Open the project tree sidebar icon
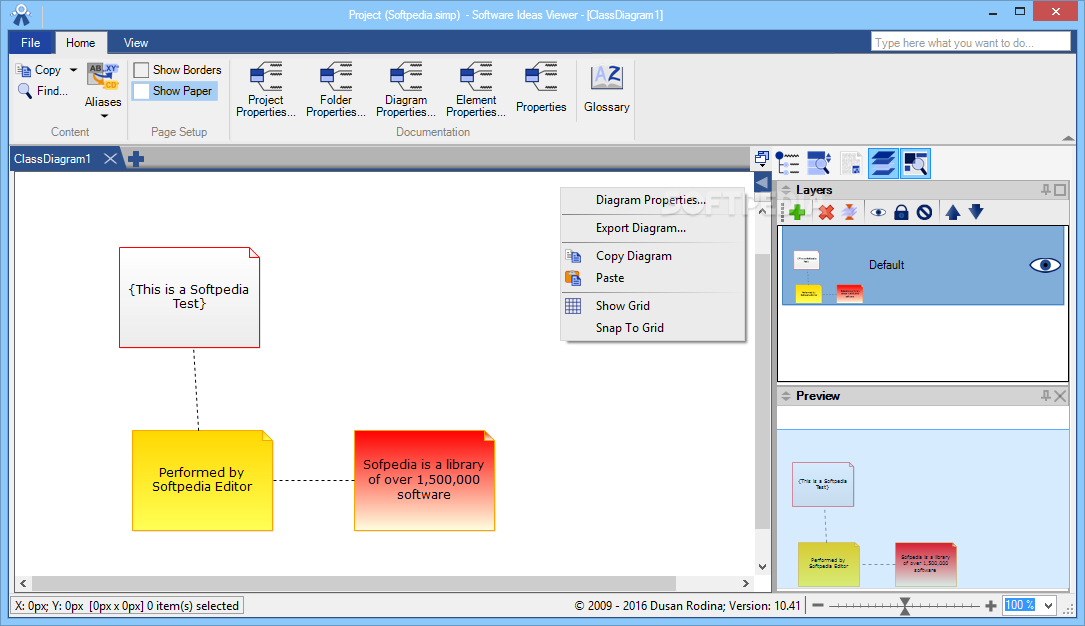1085x626 pixels. 787,163
